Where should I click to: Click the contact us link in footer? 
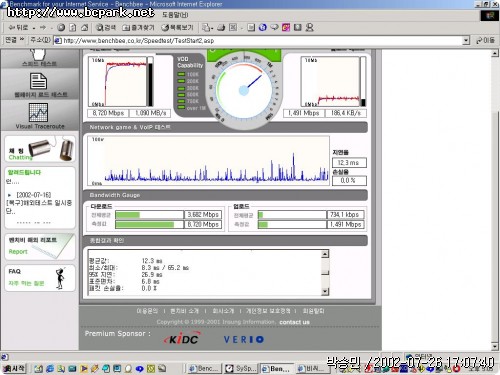pyautogui.click(x=294, y=322)
